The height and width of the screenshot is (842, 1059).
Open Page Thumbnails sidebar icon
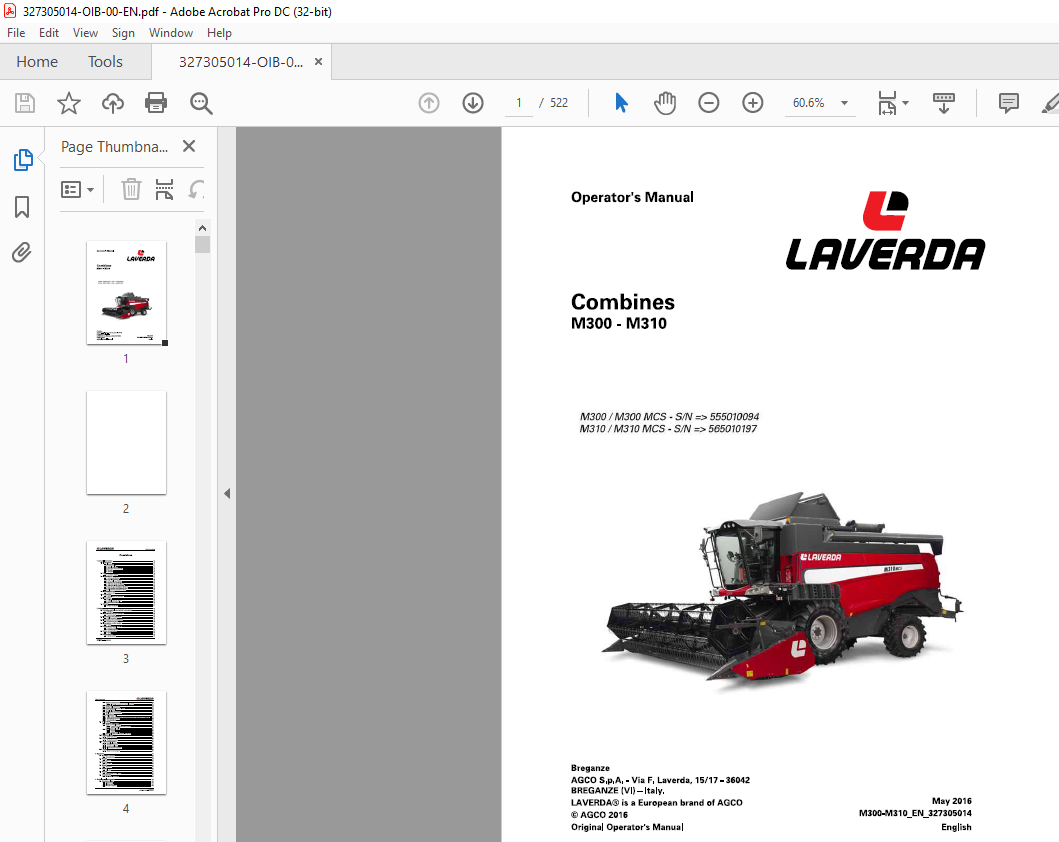coord(23,160)
